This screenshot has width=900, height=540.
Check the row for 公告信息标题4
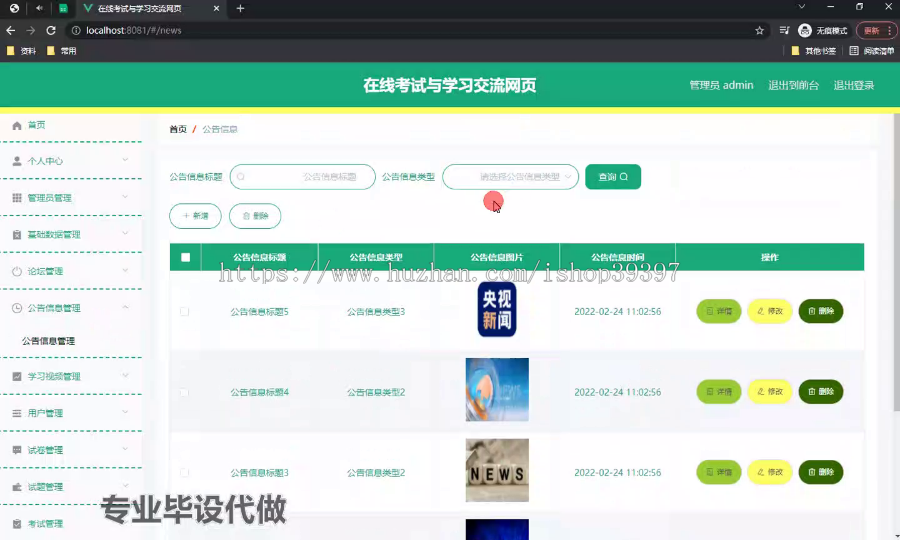pyautogui.click(x=184, y=393)
